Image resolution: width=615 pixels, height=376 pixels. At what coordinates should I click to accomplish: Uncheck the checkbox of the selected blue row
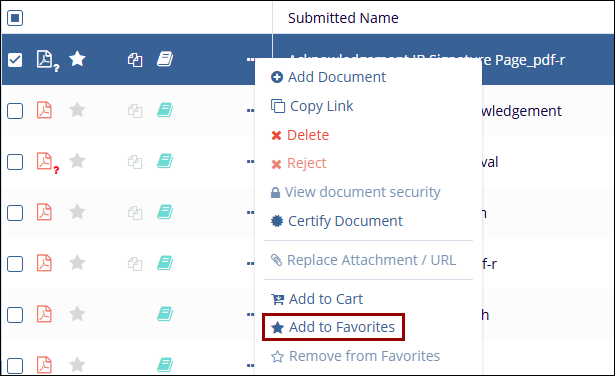(x=15, y=60)
